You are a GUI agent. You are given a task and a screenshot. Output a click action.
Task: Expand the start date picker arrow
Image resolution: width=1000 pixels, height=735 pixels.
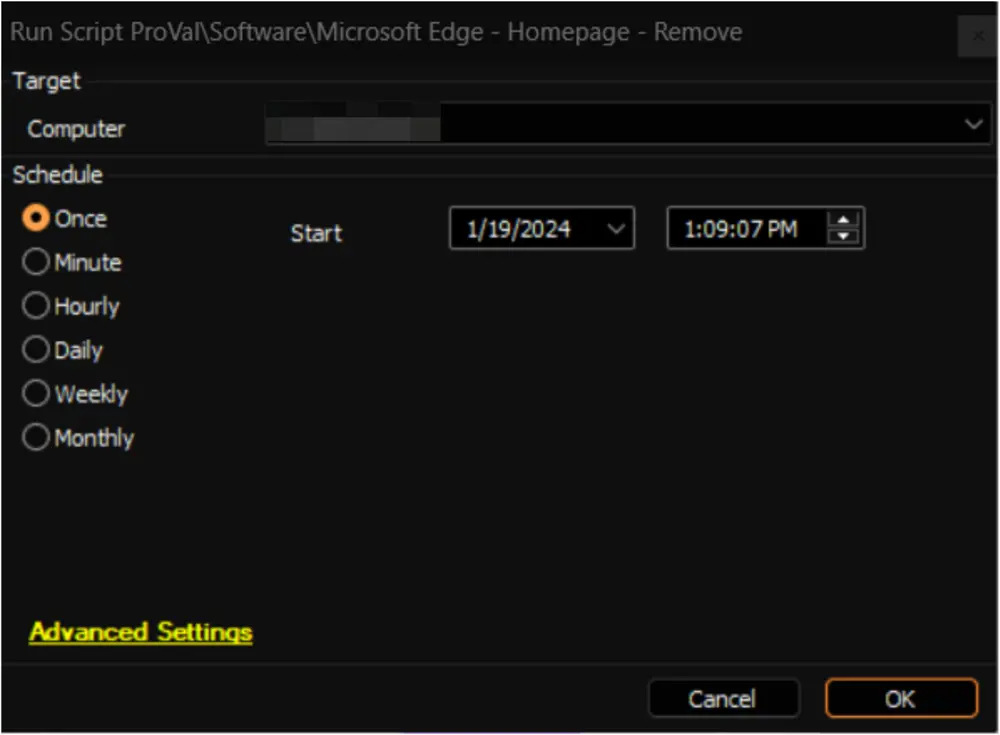[616, 228]
